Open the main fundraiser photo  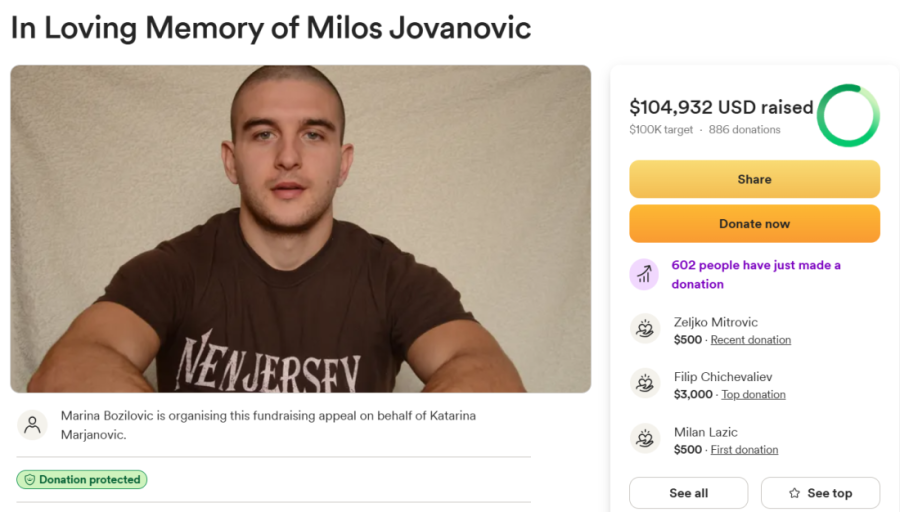coord(300,228)
